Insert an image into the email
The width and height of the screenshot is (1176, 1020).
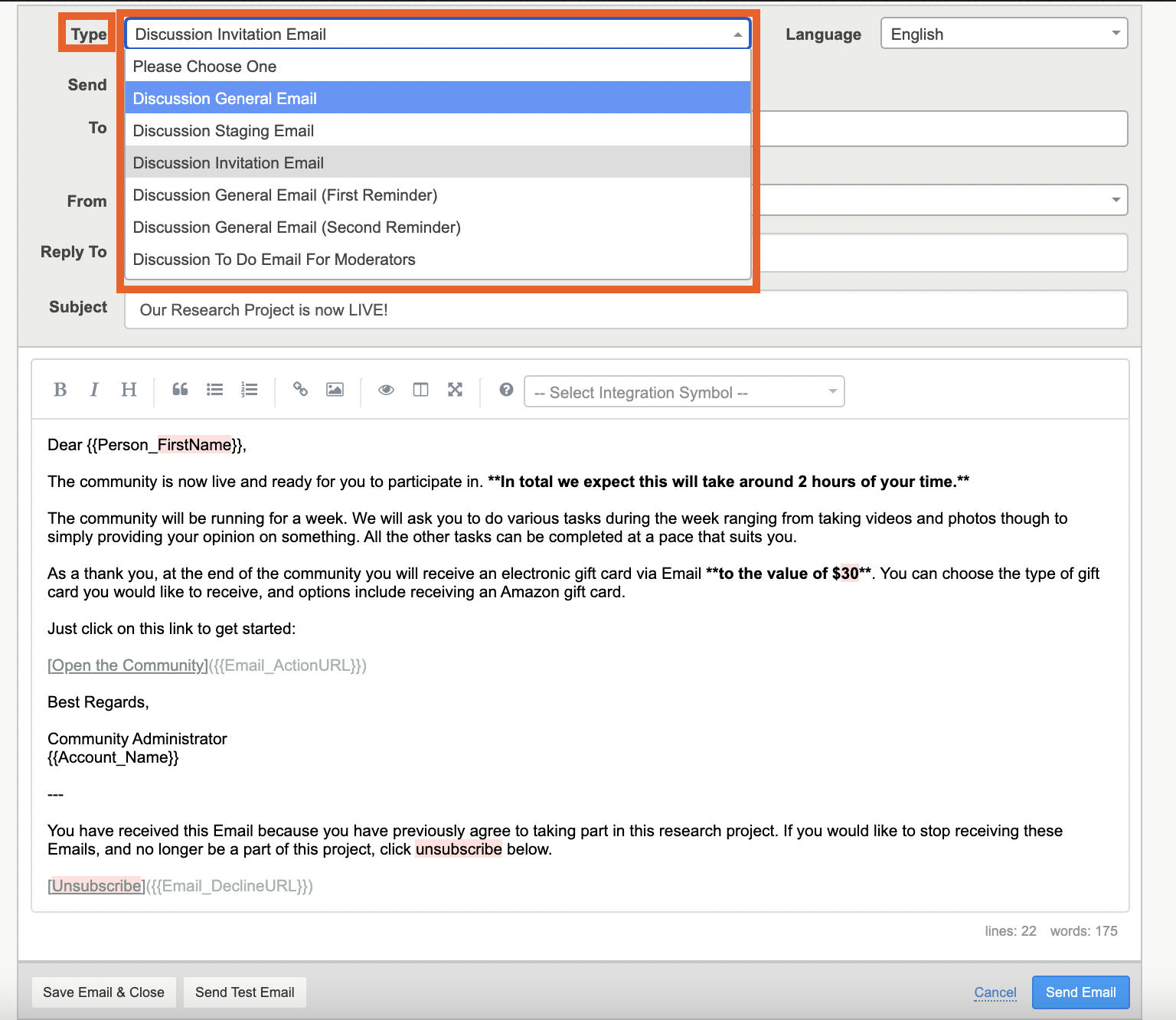pyautogui.click(x=335, y=390)
